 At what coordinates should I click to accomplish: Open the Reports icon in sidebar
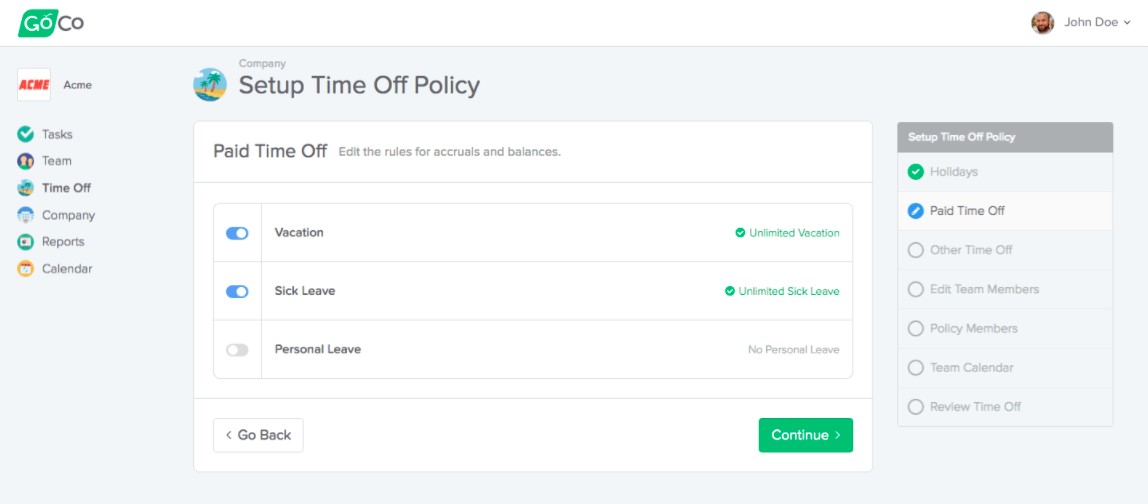(x=26, y=242)
